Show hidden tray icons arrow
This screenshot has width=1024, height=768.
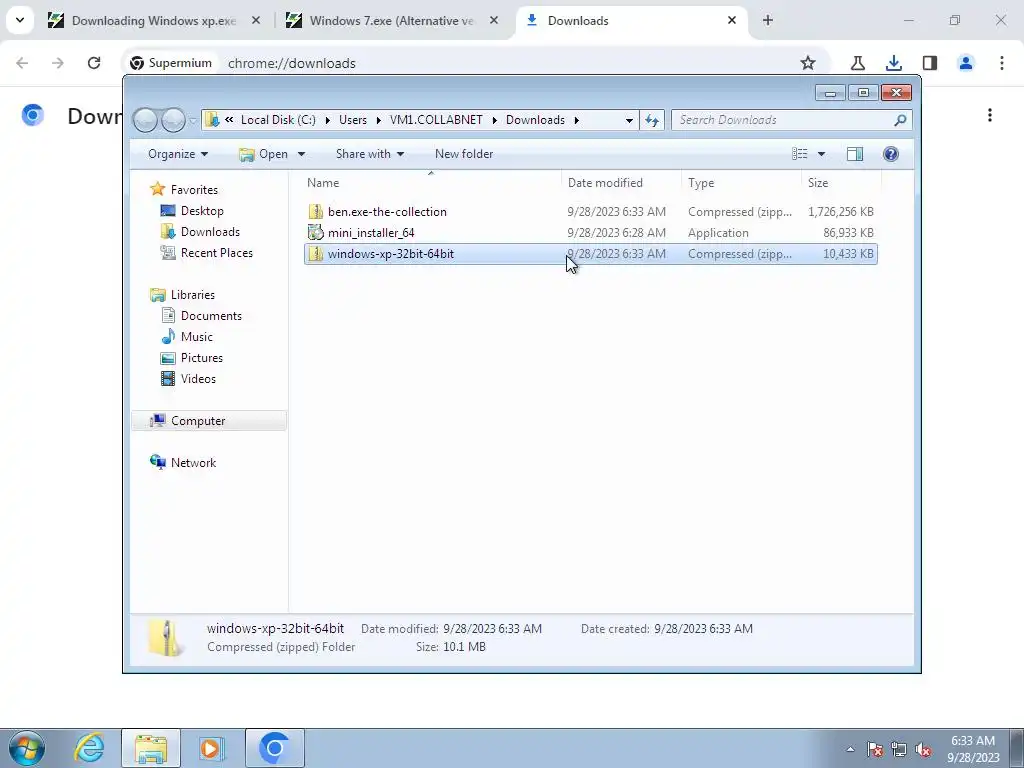pyautogui.click(x=850, y=749)
